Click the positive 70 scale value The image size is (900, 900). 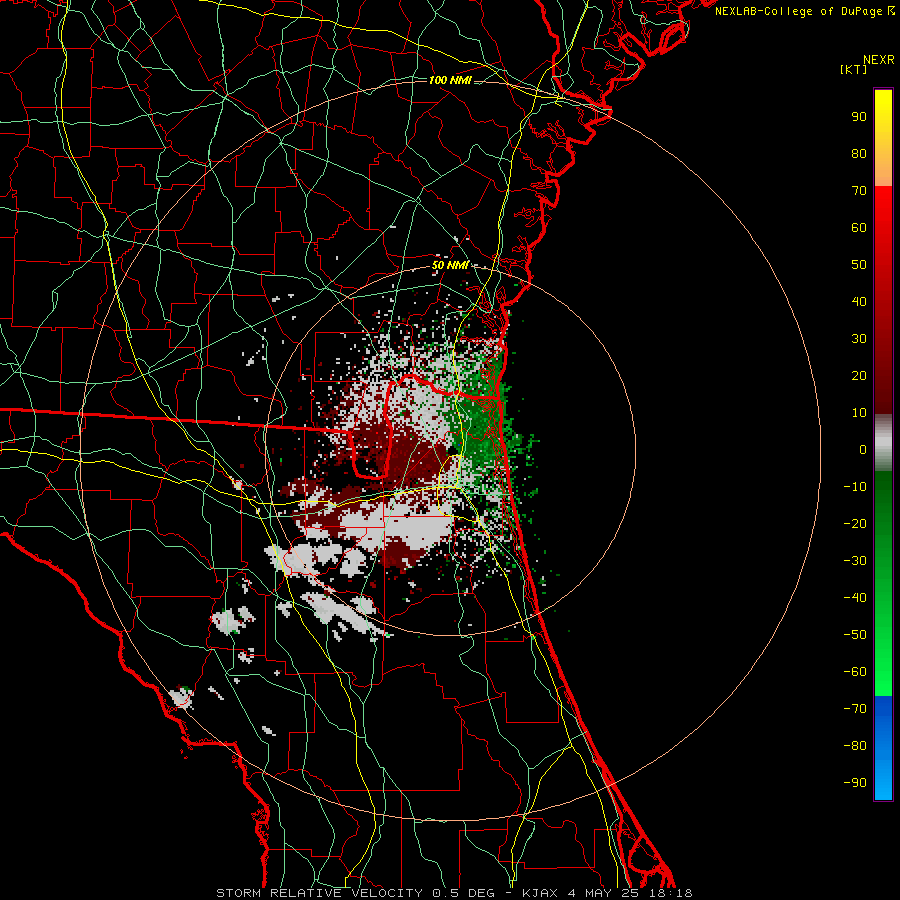pyautogui.click(x=859, y=191)
